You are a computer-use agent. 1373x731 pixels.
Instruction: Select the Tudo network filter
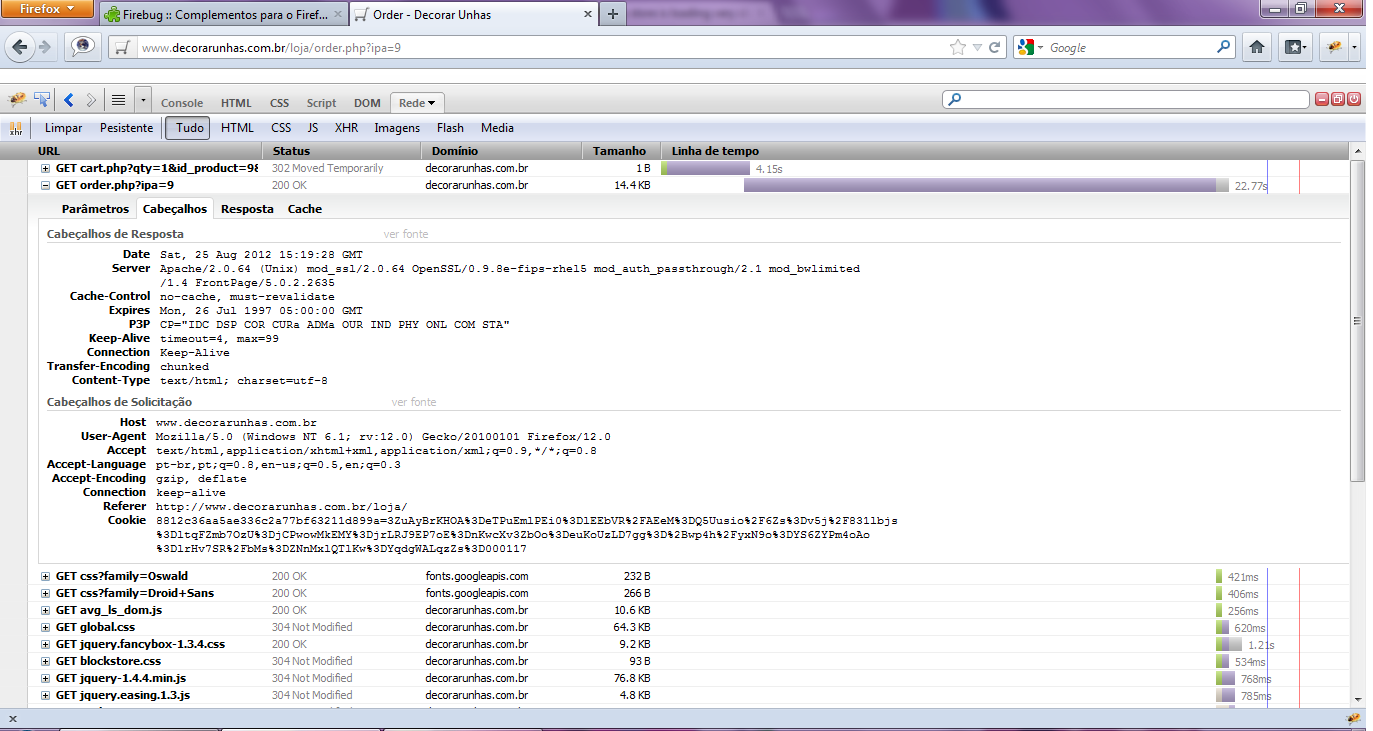pyautogui.click(x=190, y=128)
